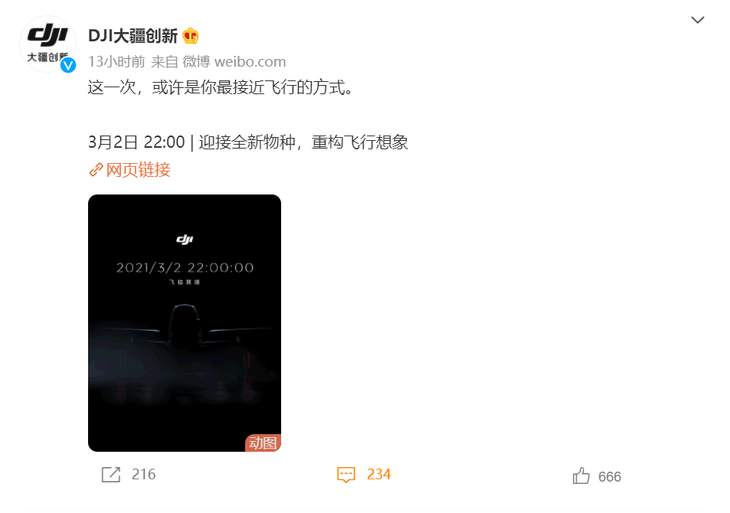Click the DJI logo inside teaser image
The width and height of the screenshot is (730, 513).
point(185,239)
